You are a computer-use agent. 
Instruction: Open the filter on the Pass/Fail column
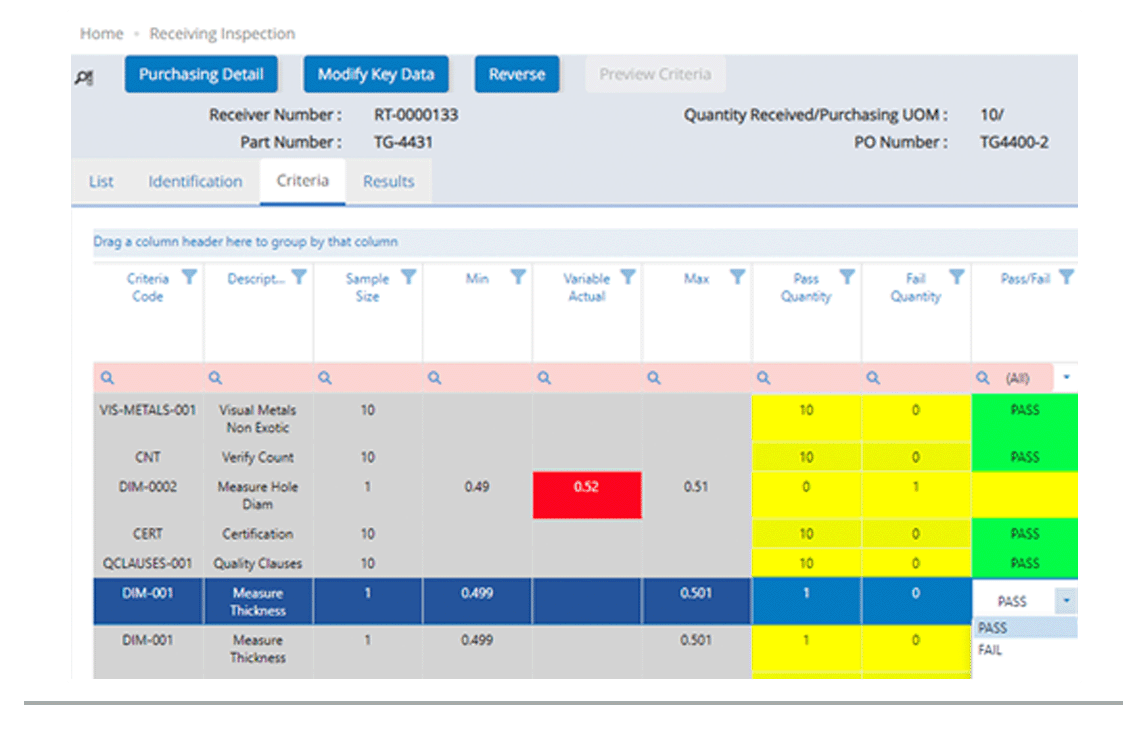pyautogui.click(x=1068, y=277)
